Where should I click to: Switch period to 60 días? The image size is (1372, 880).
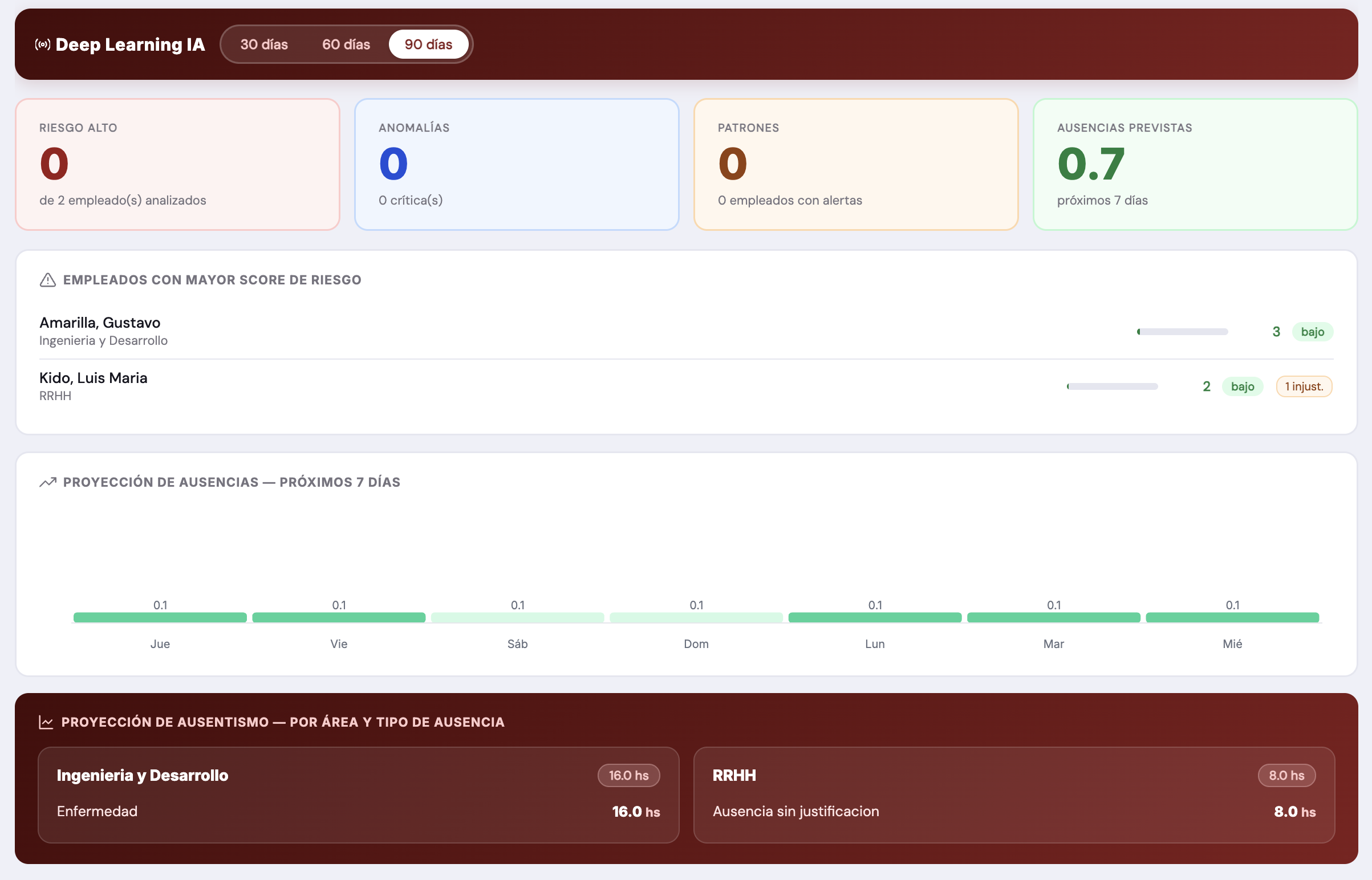tap(346, 44)
